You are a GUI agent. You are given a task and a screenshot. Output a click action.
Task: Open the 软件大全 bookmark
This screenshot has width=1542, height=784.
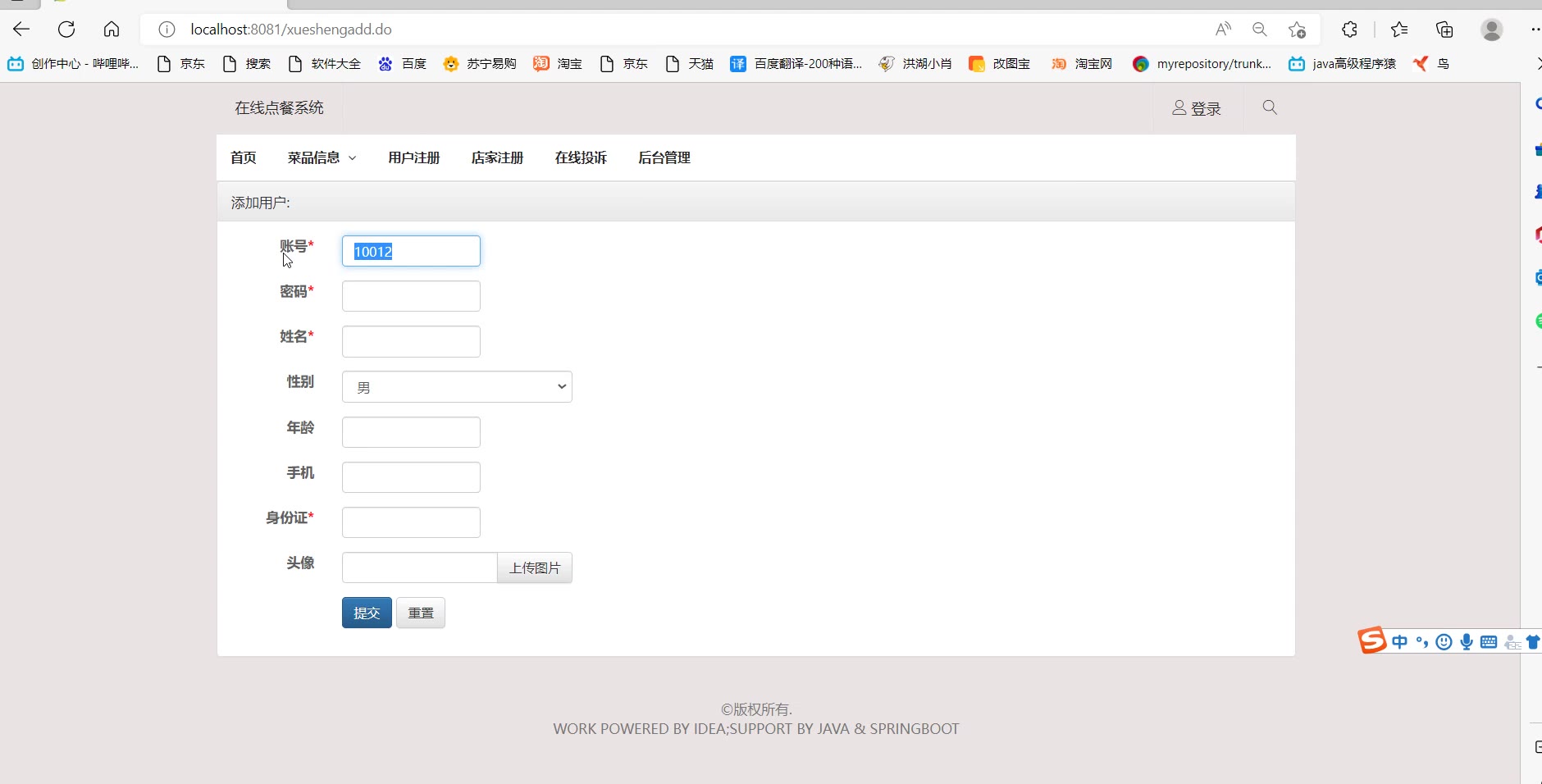[324, 64]
